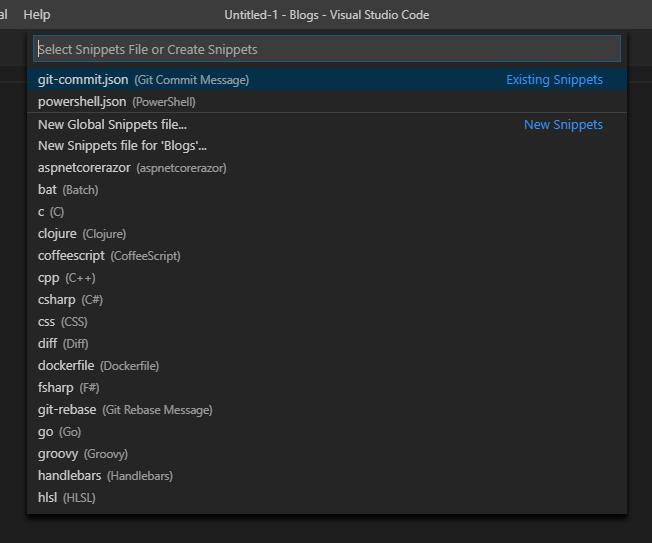Pick groovy from the language list

(x=327, y=454)
